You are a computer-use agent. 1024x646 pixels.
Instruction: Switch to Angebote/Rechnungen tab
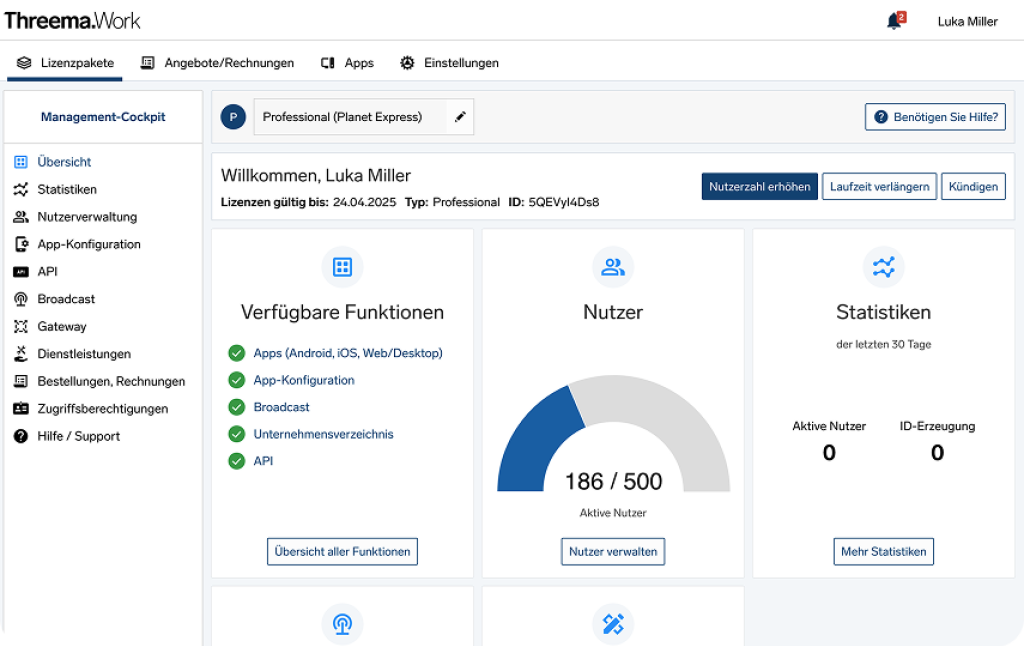(x=217, y=63)
